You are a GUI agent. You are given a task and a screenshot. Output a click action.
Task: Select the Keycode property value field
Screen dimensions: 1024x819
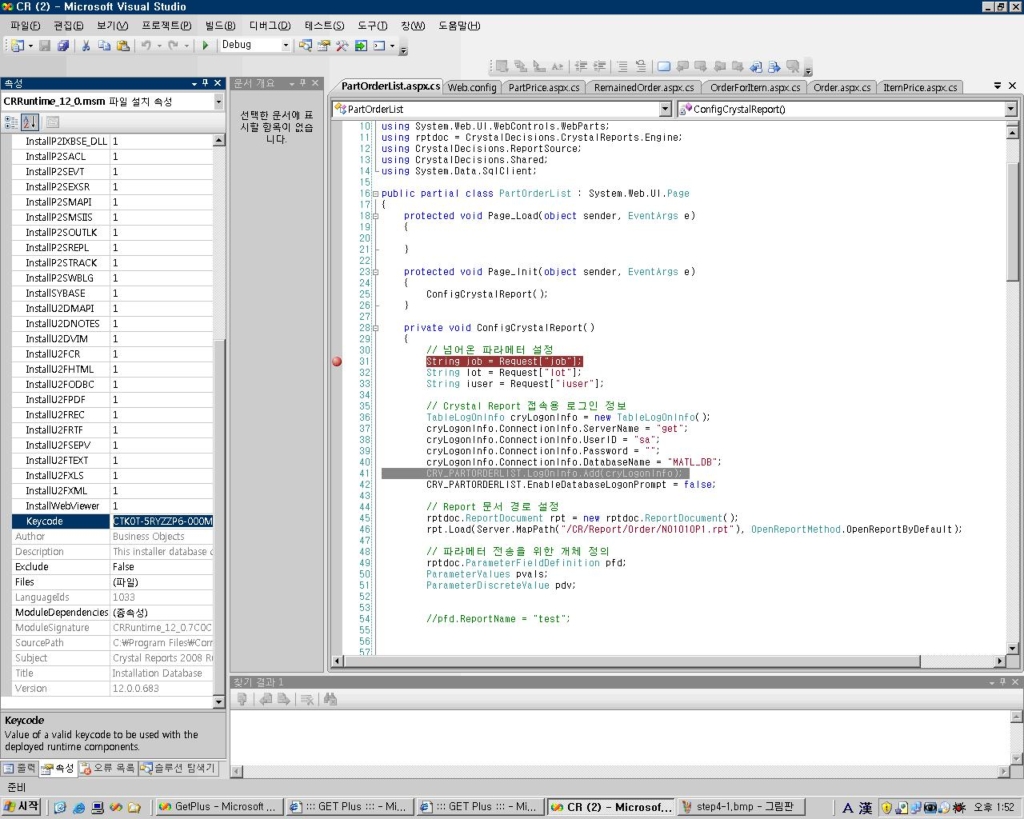click(x=162, y=521)
